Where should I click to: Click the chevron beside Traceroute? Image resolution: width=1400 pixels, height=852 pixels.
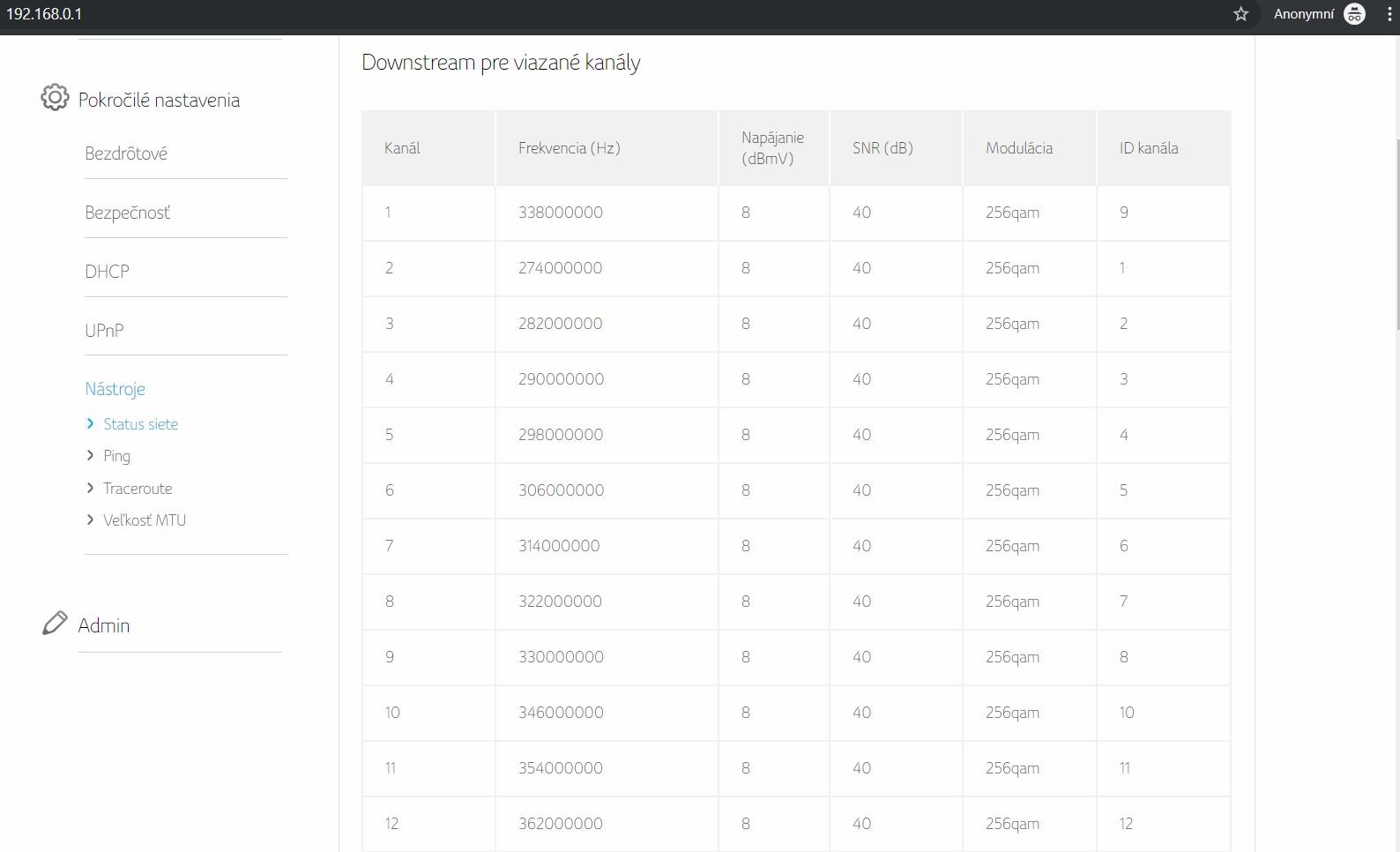click(90, 488)
